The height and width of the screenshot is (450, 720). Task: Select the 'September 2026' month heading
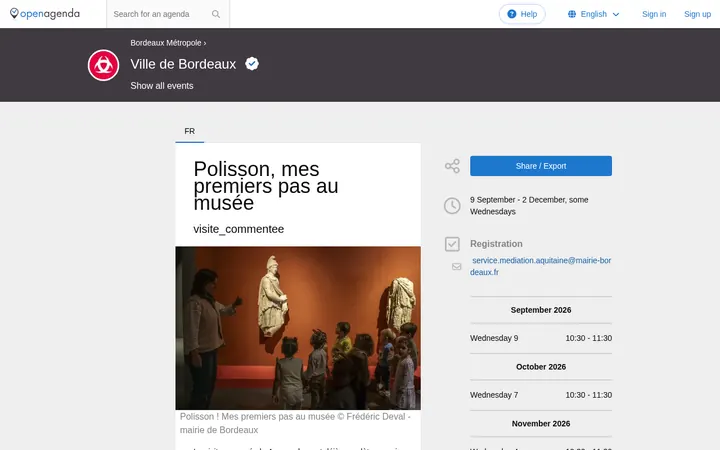click(540, 310)
